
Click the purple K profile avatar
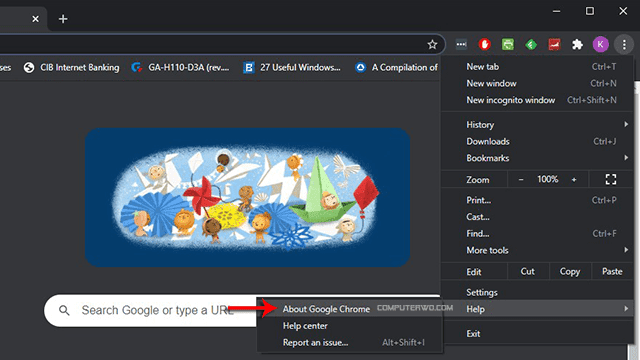click(600, 44)
